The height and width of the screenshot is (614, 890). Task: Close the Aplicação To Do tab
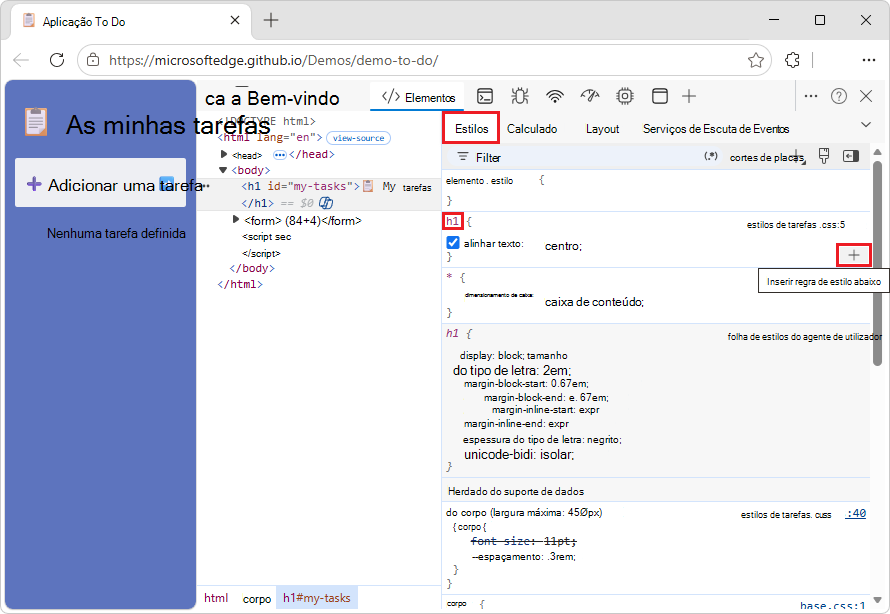[x=235, y=20]
